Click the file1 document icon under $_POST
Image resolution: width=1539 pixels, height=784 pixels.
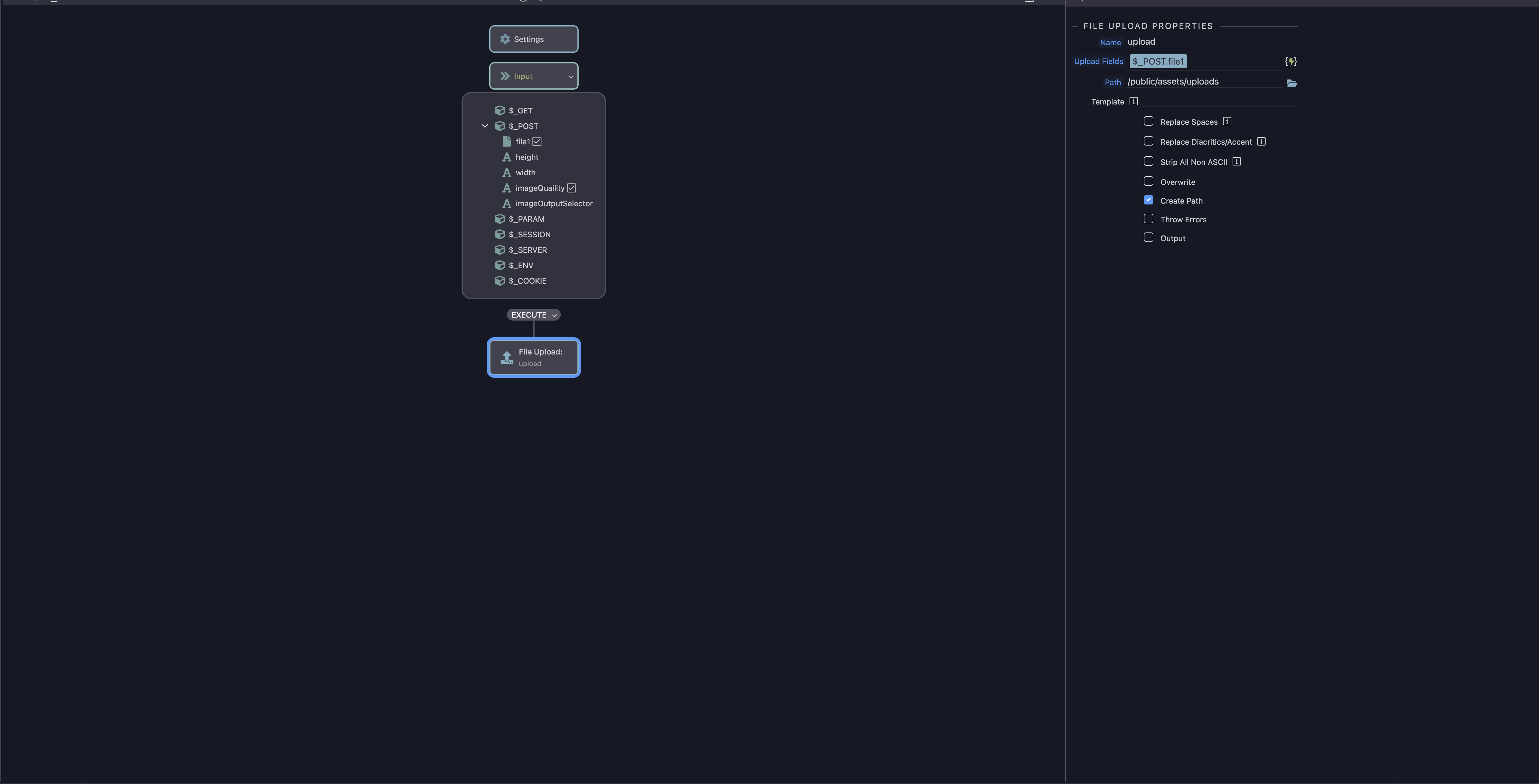pos(507,141)
